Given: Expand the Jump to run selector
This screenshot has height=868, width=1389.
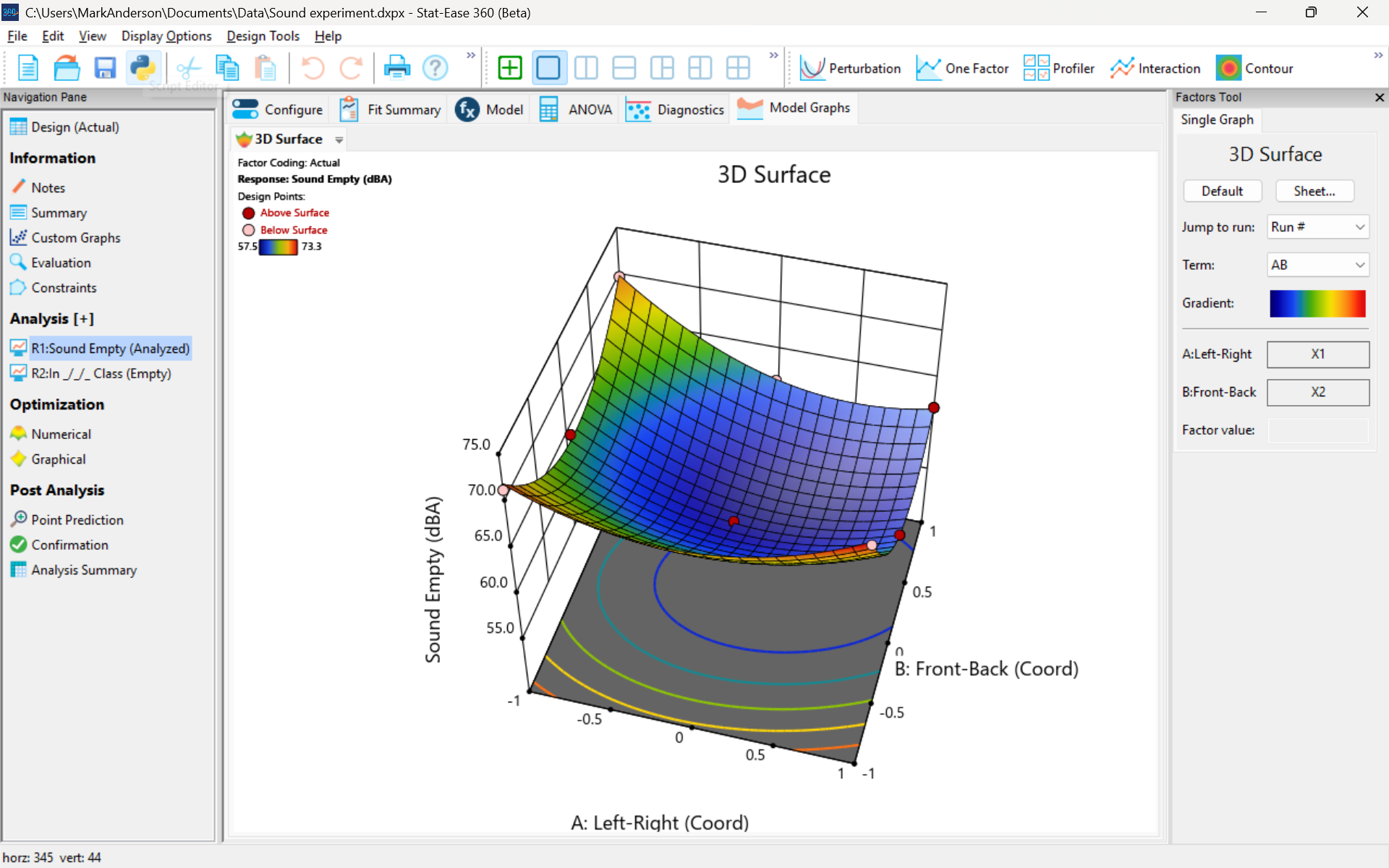Looking at the screenshot, I should point(1317,226).
